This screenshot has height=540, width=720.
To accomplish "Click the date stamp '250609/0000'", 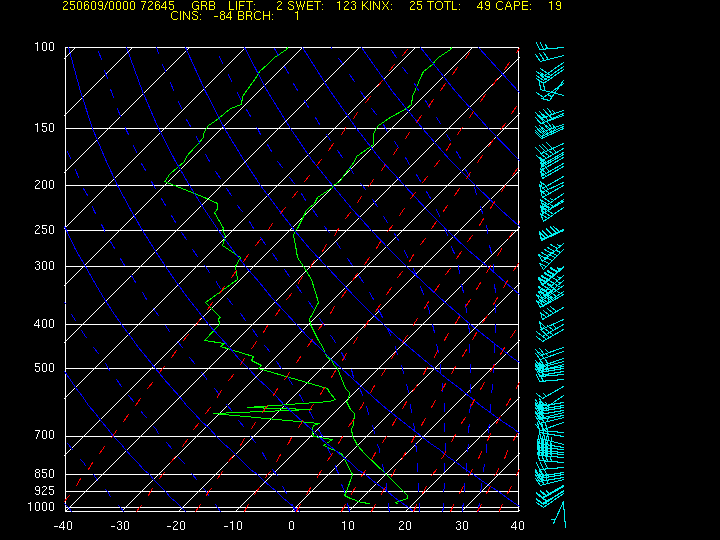I will tap(99, 6).
